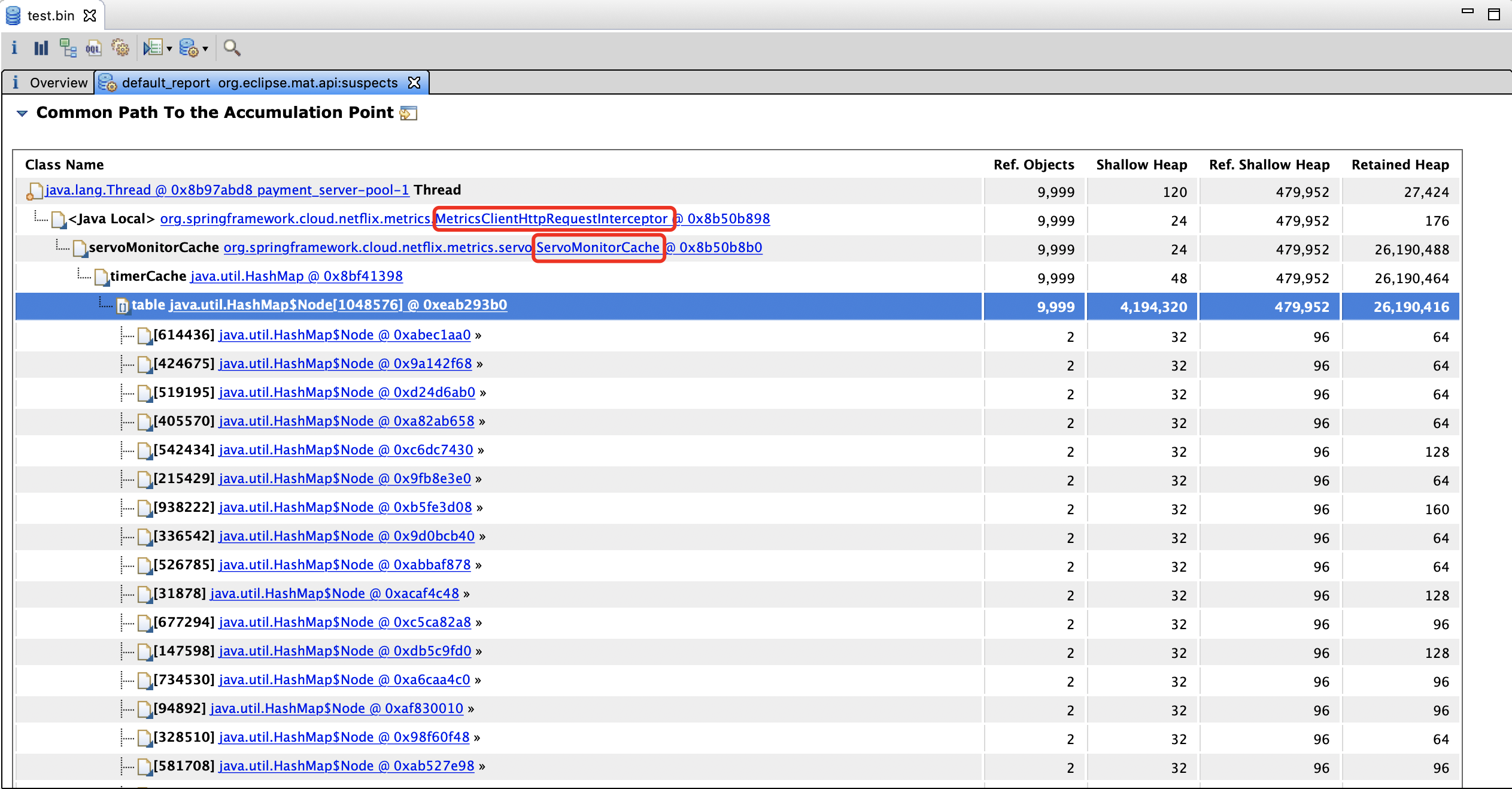Image resolution: width=1512 pixels, height=789 pixels.
Task: Click the Query Browser run icon
Action: pos(153,48)
